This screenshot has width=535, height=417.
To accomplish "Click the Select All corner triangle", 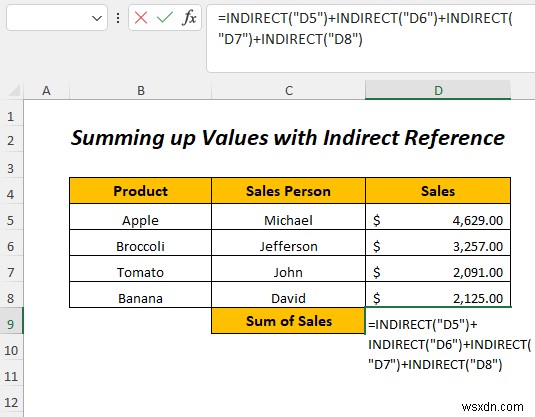I will click(14, 91).
